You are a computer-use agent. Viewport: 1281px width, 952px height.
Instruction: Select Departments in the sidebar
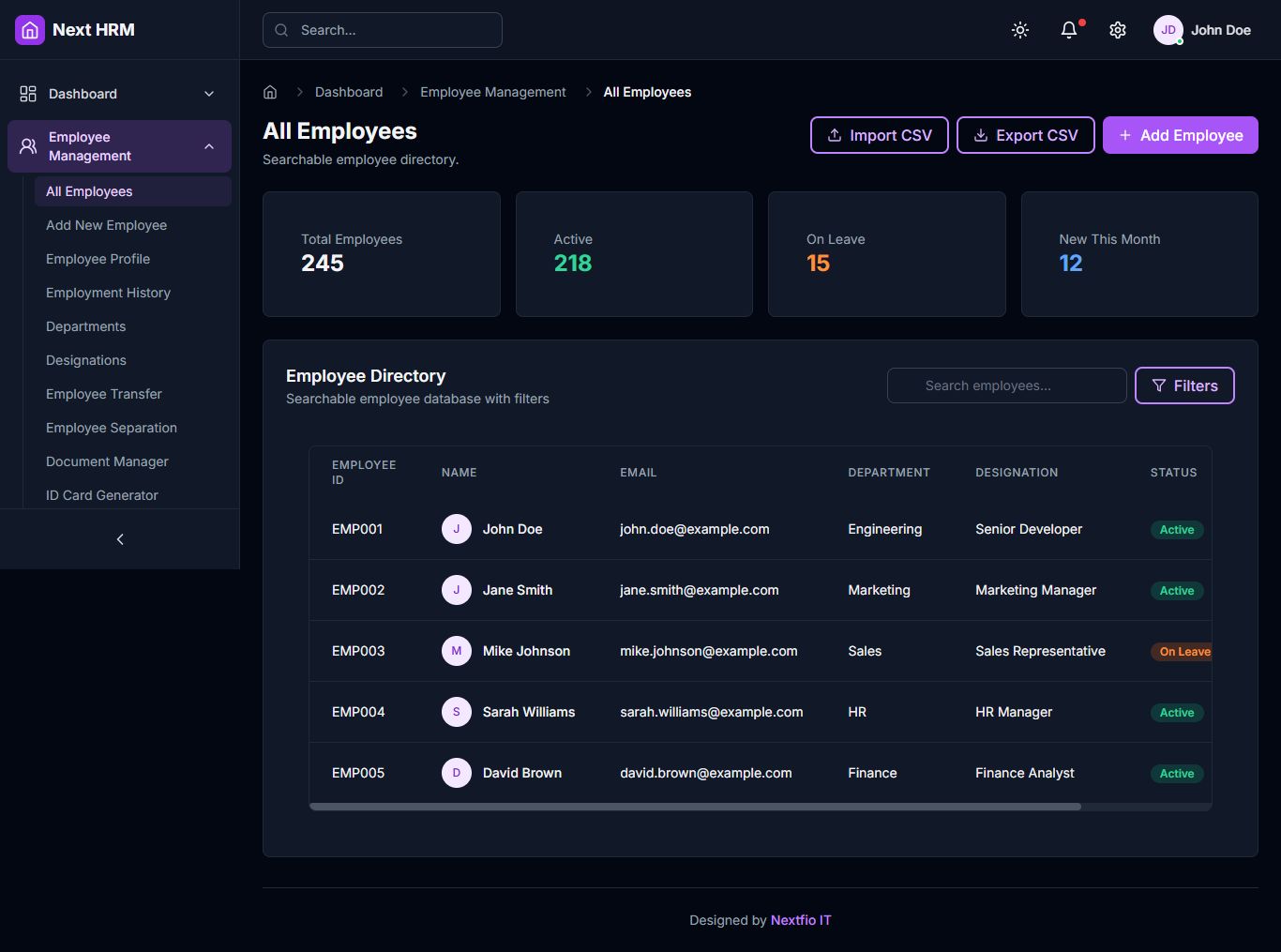click(85, 326)
